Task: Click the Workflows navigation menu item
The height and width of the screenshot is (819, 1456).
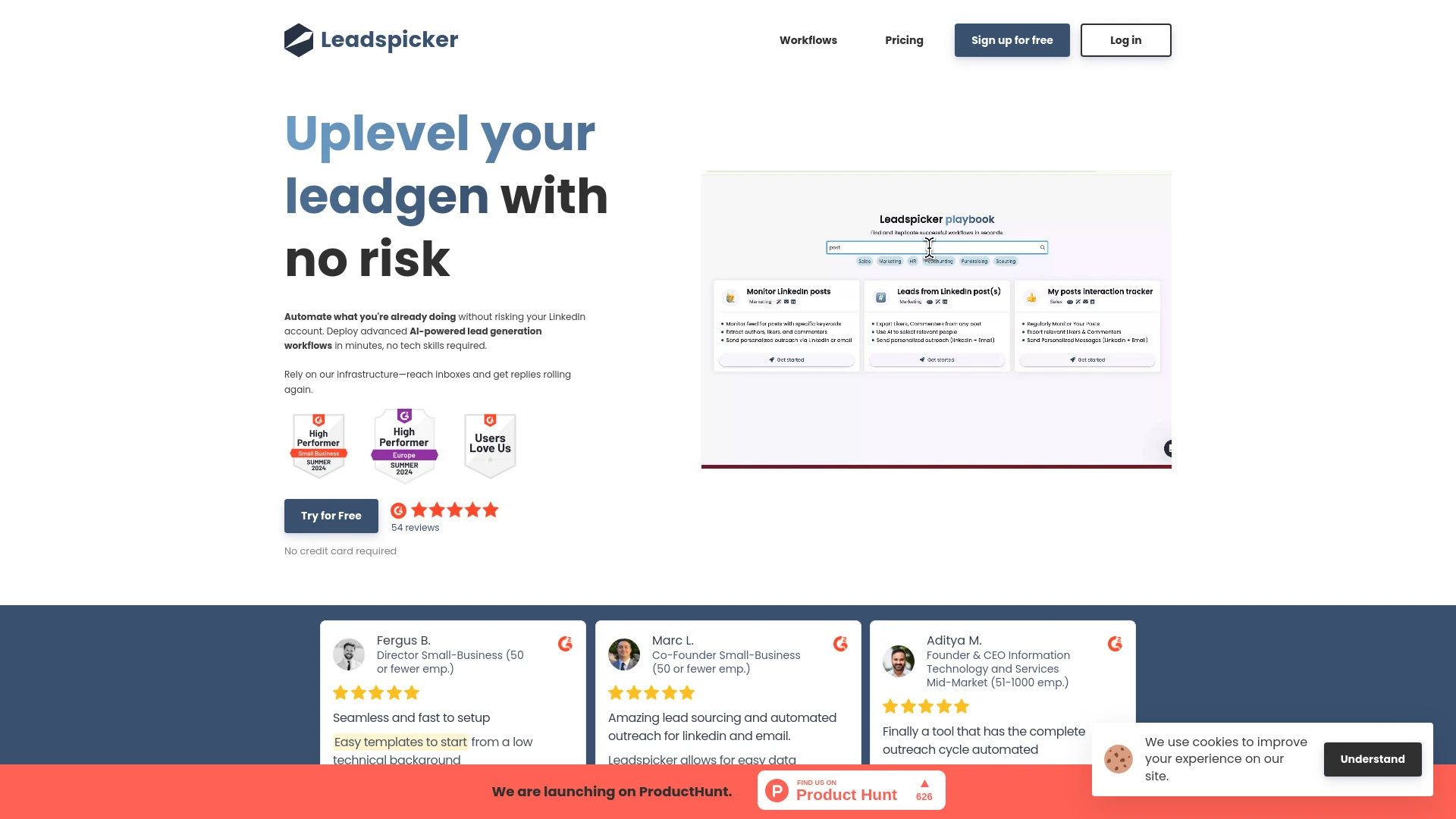Action: click(x=808, y=40)
